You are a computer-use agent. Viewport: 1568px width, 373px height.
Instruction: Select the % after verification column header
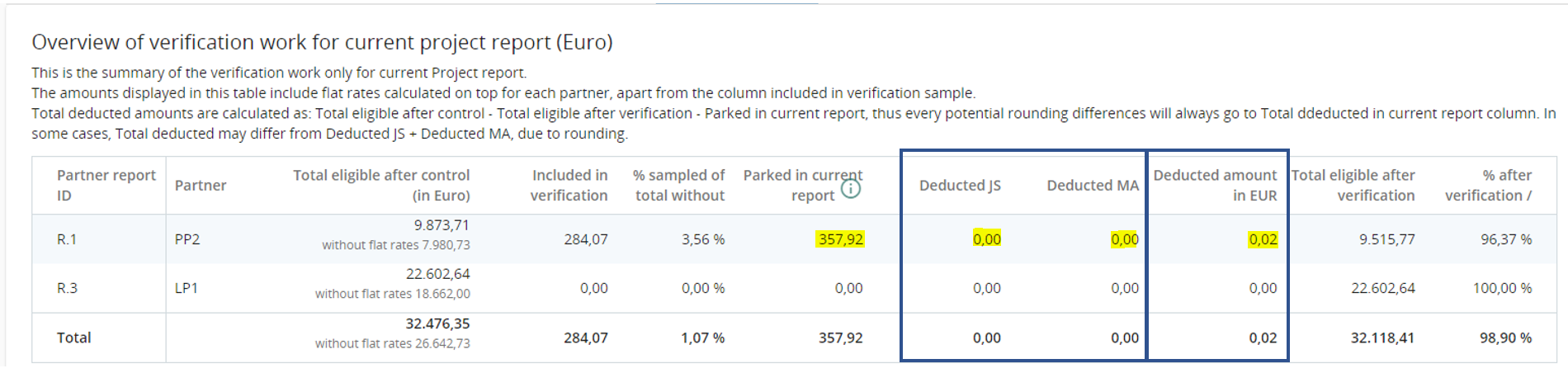(1488, 185)
